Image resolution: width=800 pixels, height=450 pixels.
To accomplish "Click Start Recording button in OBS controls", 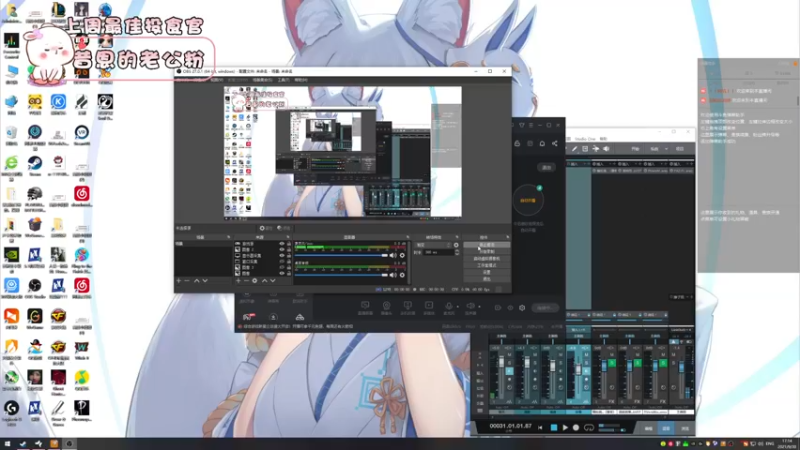I will point(486,252).
